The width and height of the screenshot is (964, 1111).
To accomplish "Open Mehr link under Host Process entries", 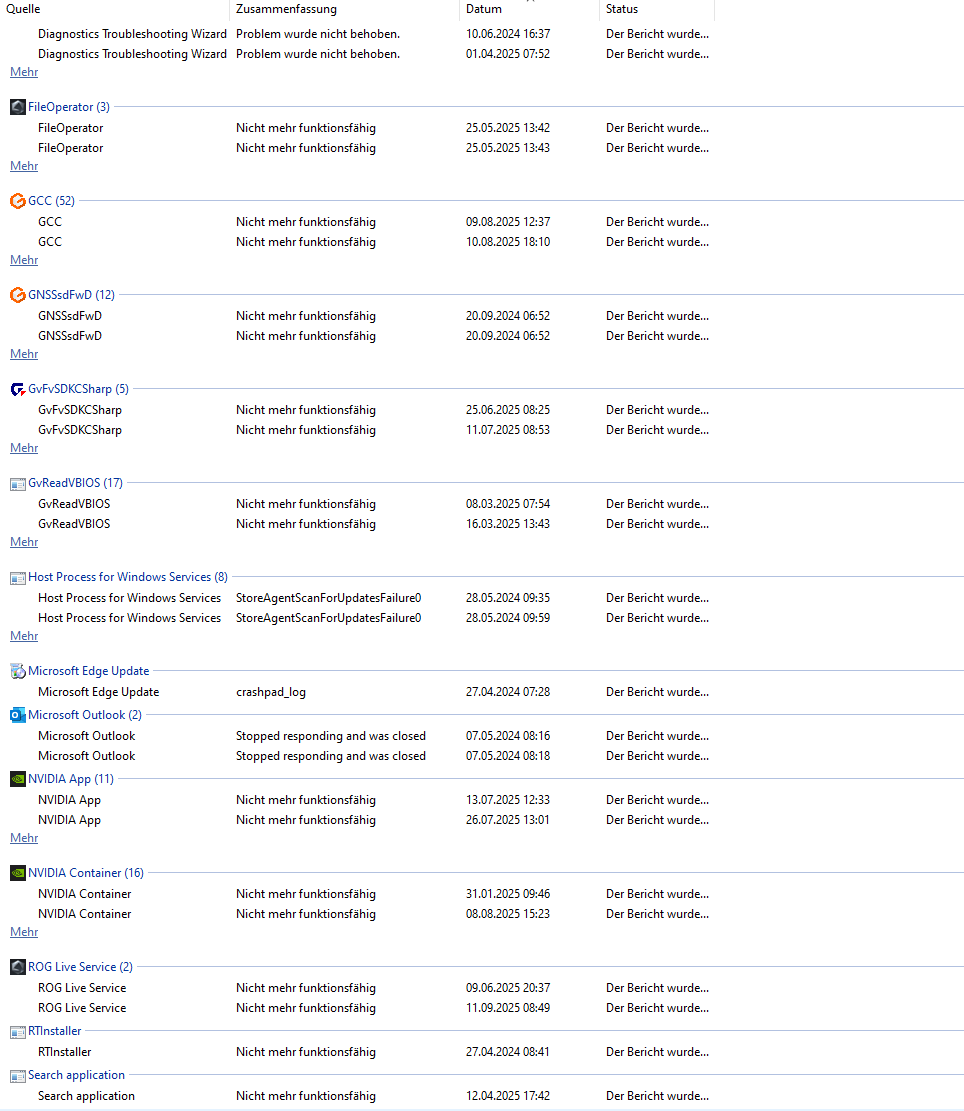I will pyautogui.click(x=24, y=636).
